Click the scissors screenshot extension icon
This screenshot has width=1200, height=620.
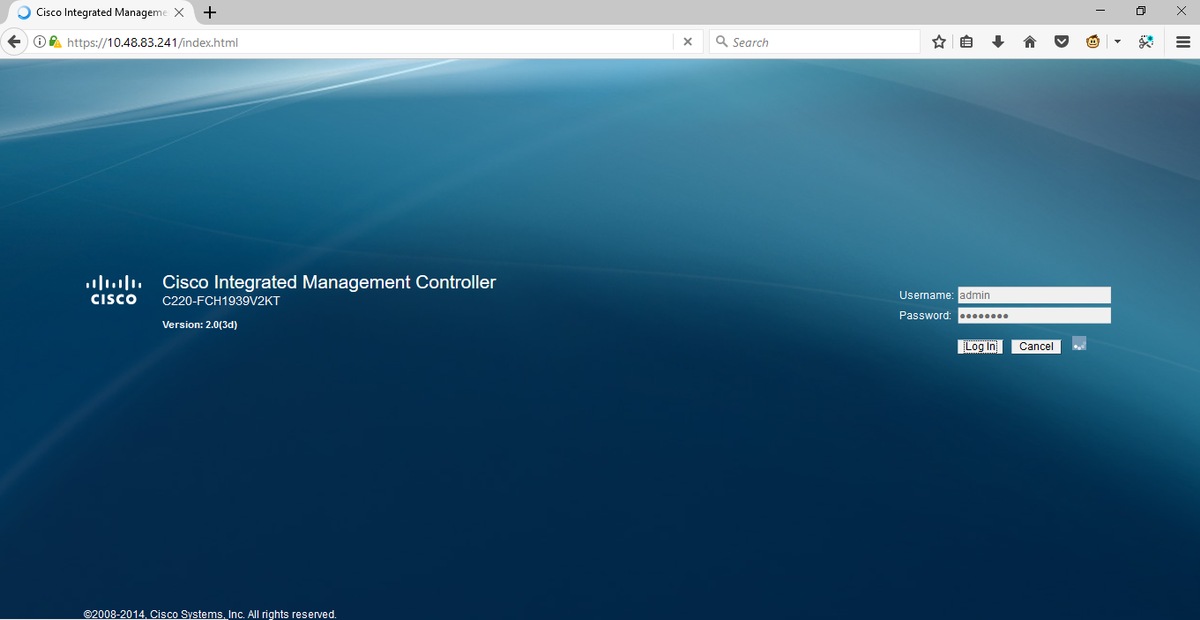pos(1147,42)
